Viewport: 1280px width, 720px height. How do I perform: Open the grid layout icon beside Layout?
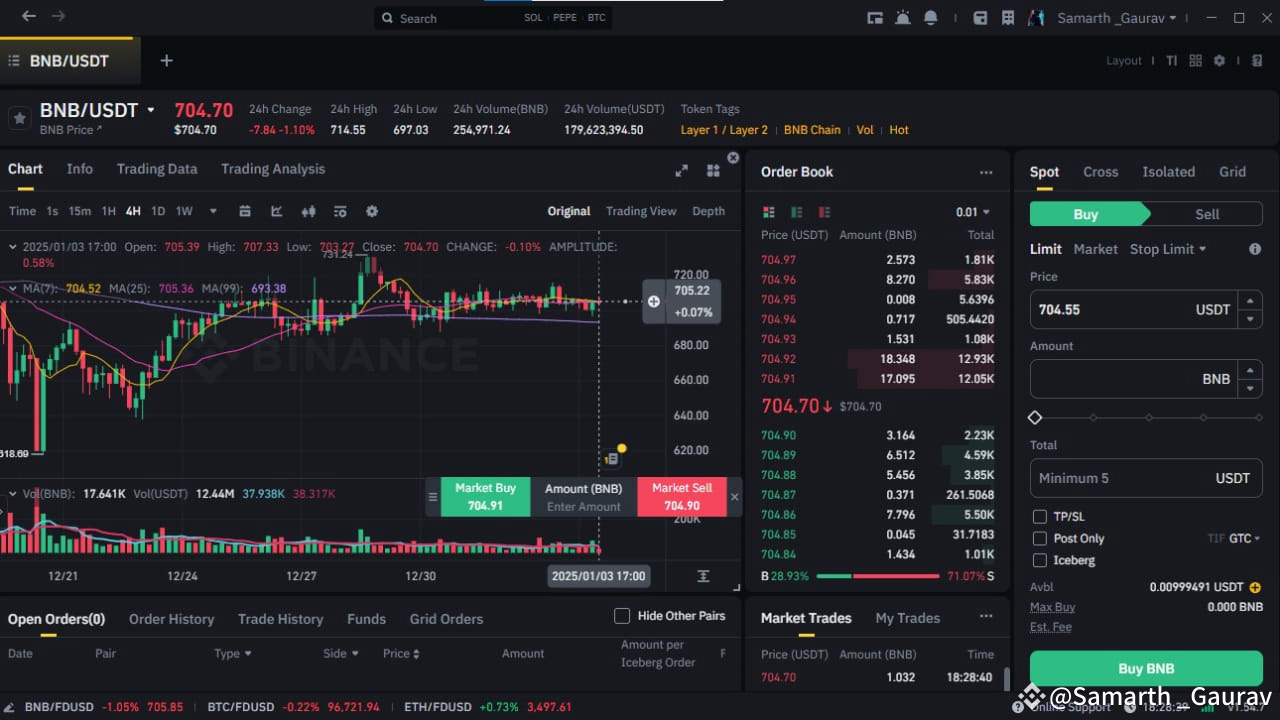point(1195,61)
